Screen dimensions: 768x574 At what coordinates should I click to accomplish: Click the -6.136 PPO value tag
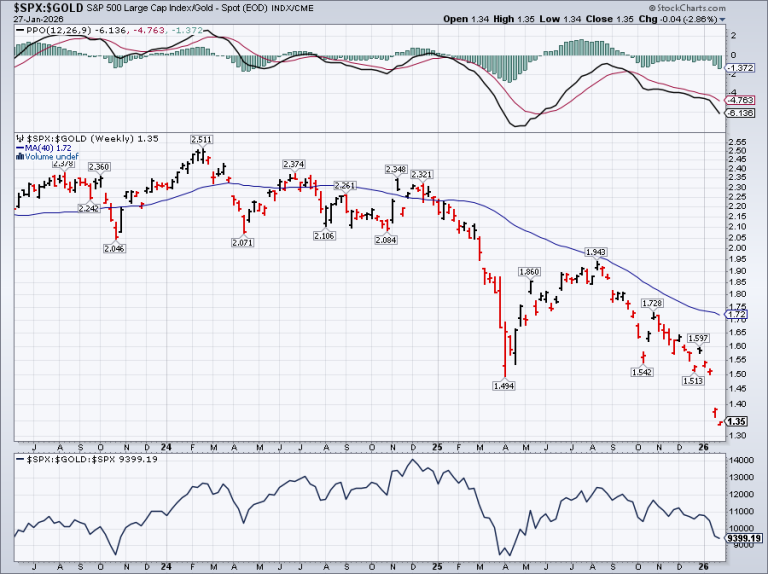(x=739, y=112)
